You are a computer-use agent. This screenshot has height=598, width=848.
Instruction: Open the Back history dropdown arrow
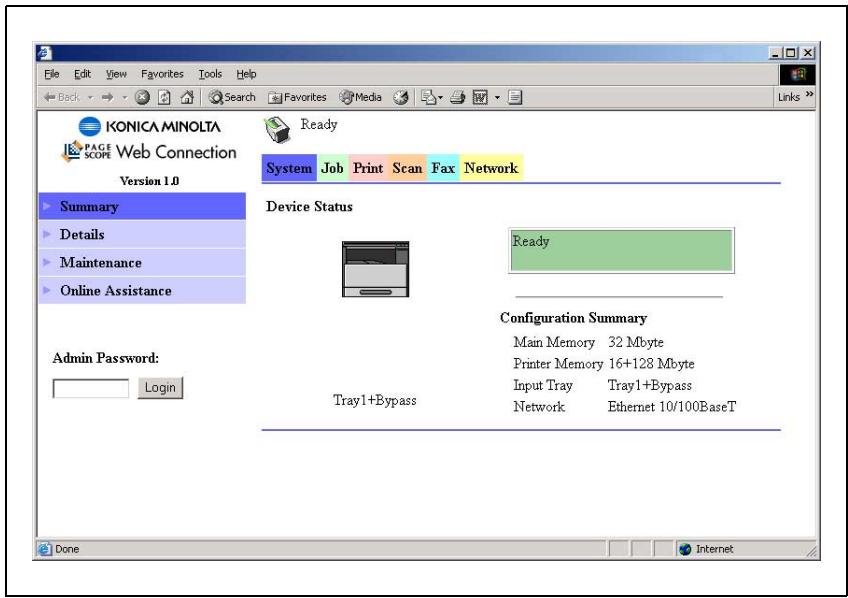tap(90, 98)
